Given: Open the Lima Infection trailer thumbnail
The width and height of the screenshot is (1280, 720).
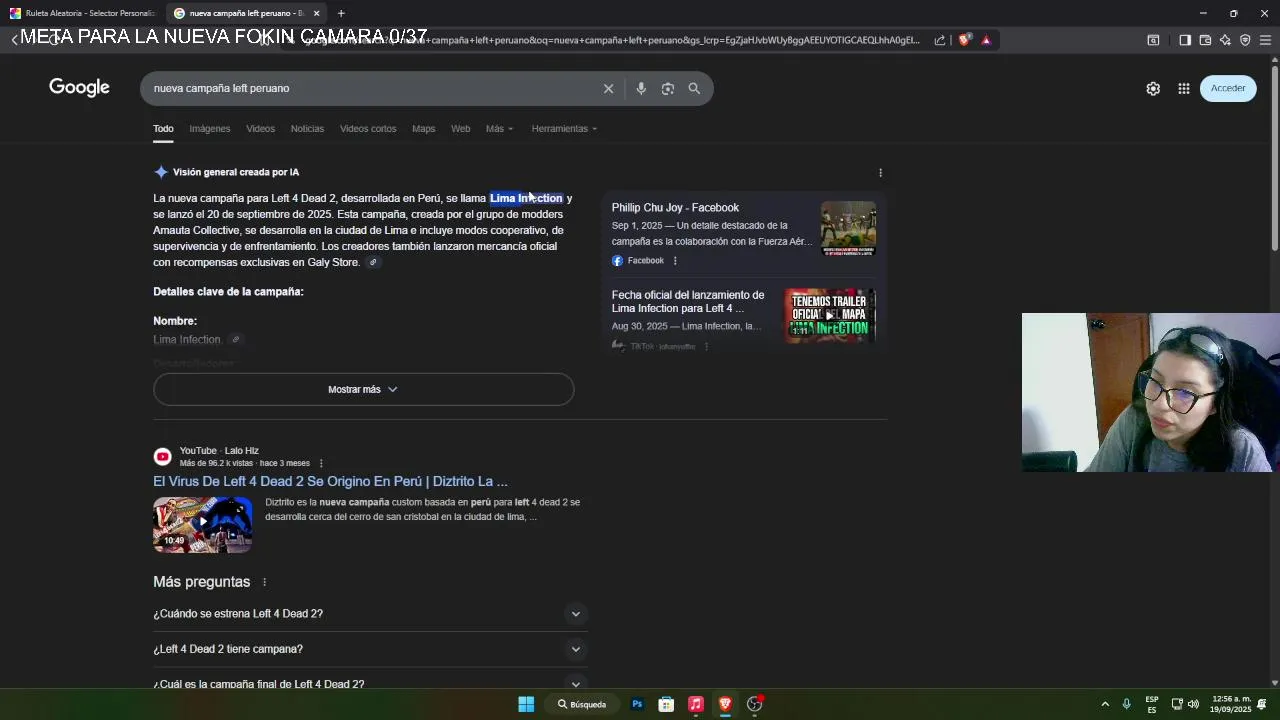Looking at the screenshot, I should (830, 316).
